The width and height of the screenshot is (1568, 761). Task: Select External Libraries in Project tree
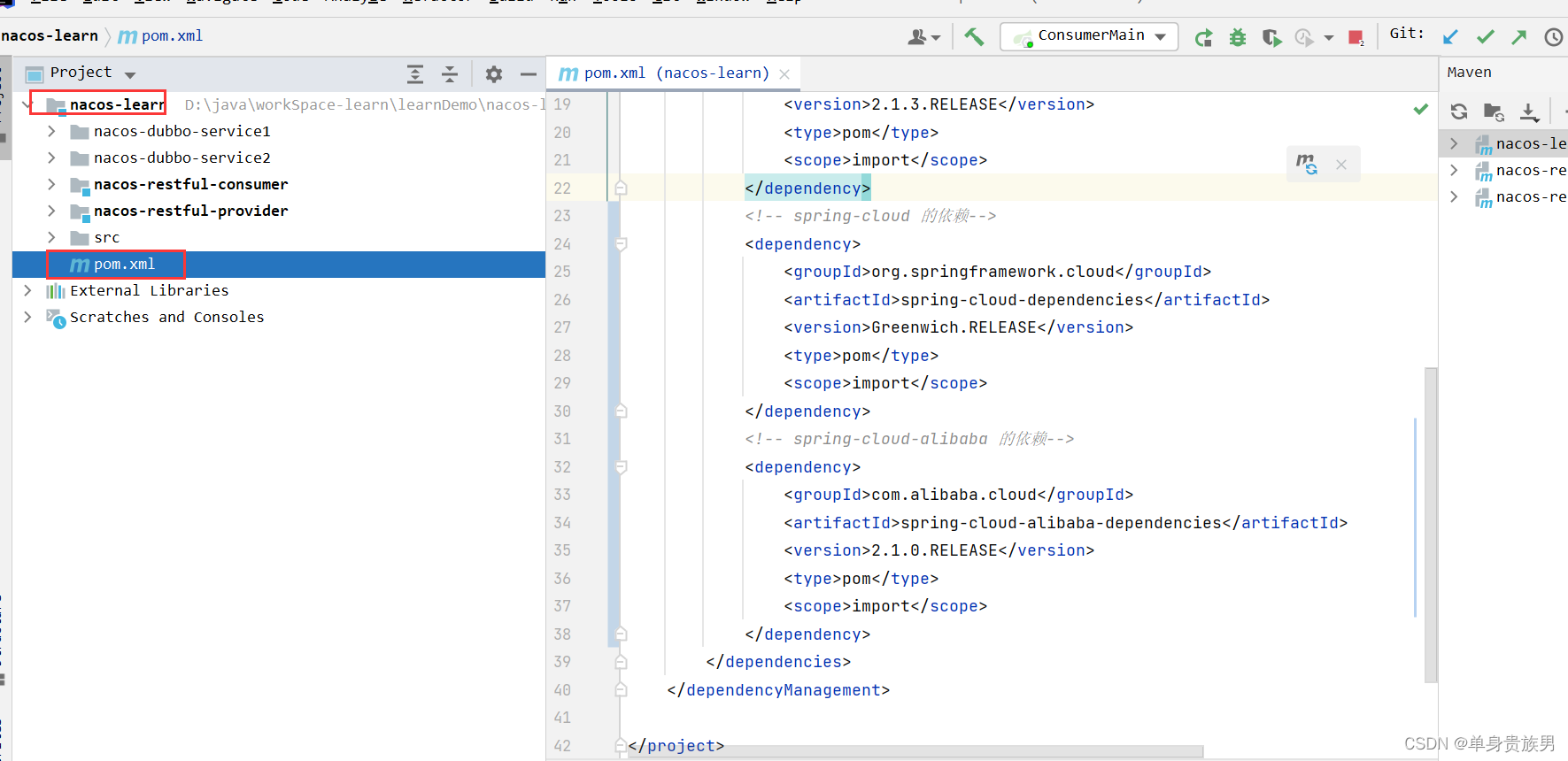click(x=149, y=290)
